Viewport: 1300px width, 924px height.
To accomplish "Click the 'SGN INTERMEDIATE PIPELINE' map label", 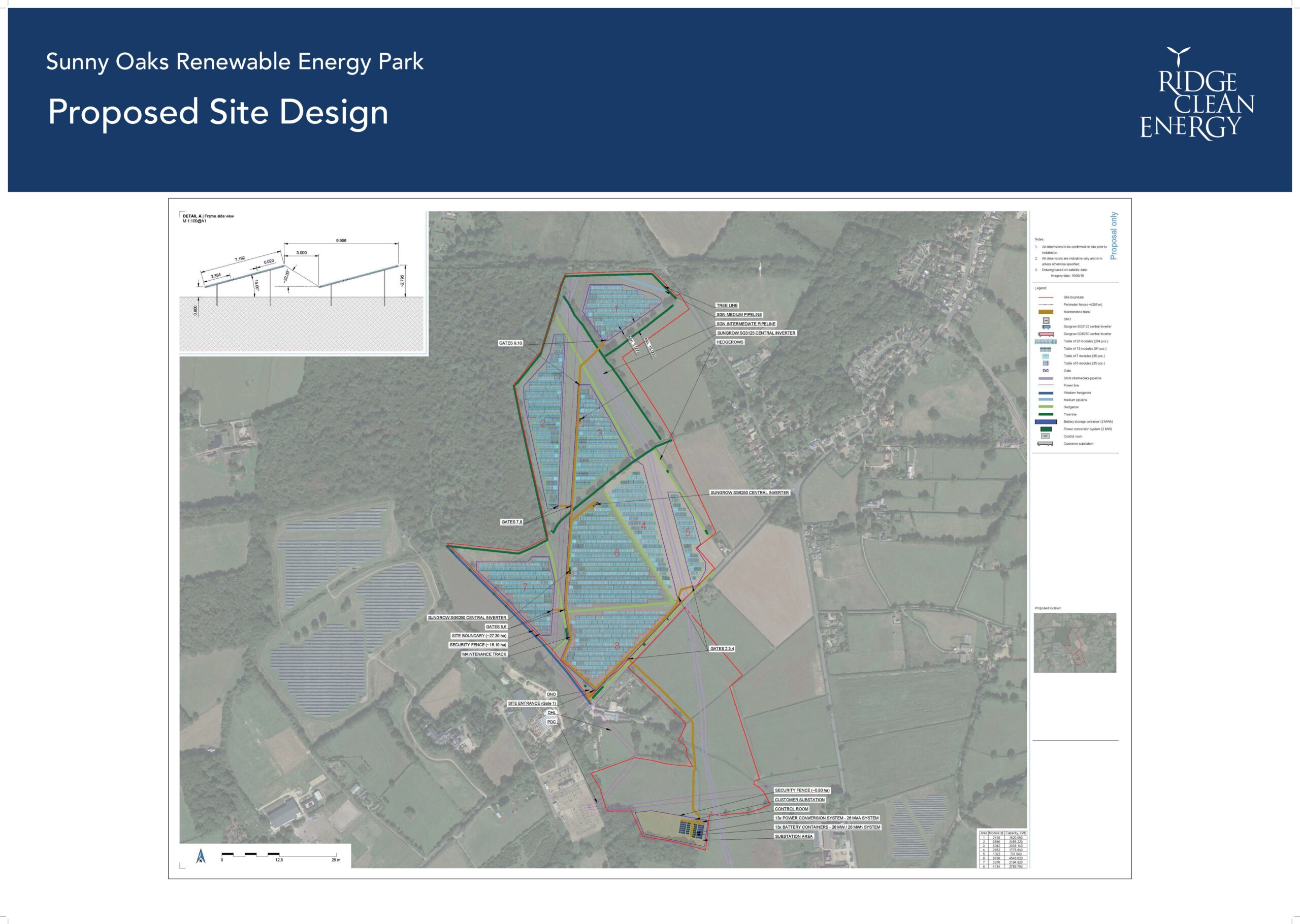I will (x=746, y=324).
